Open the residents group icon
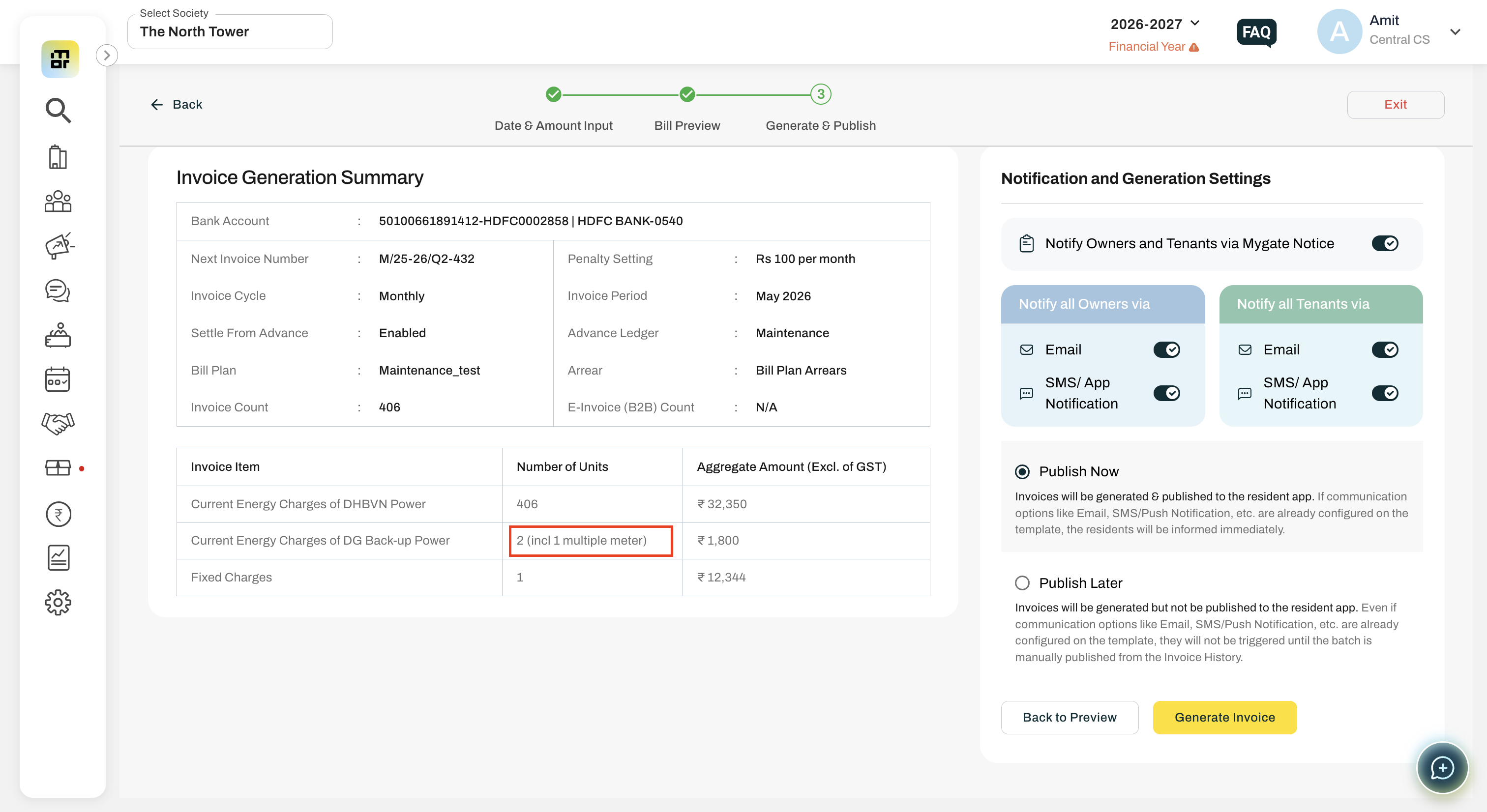This screenshot has width=1487, height=812. (58, 202)
